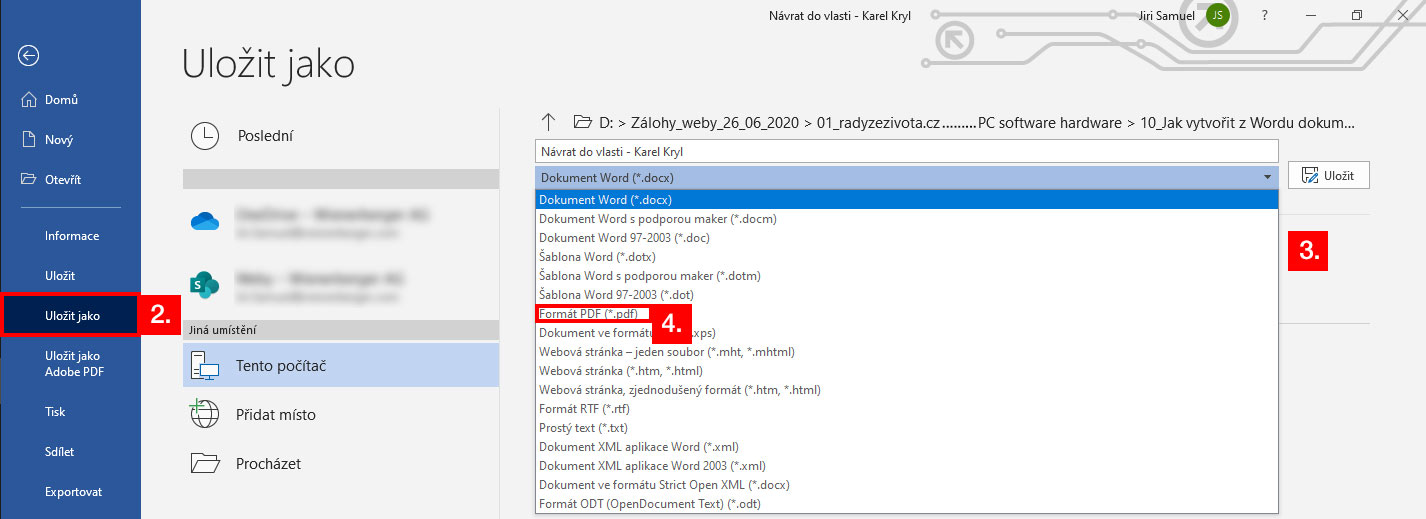The height and width of the screenshot is (519, 1426).
Task: Select Šablona Word s podporou maker (*.dotm)
Action: point(906,275)
